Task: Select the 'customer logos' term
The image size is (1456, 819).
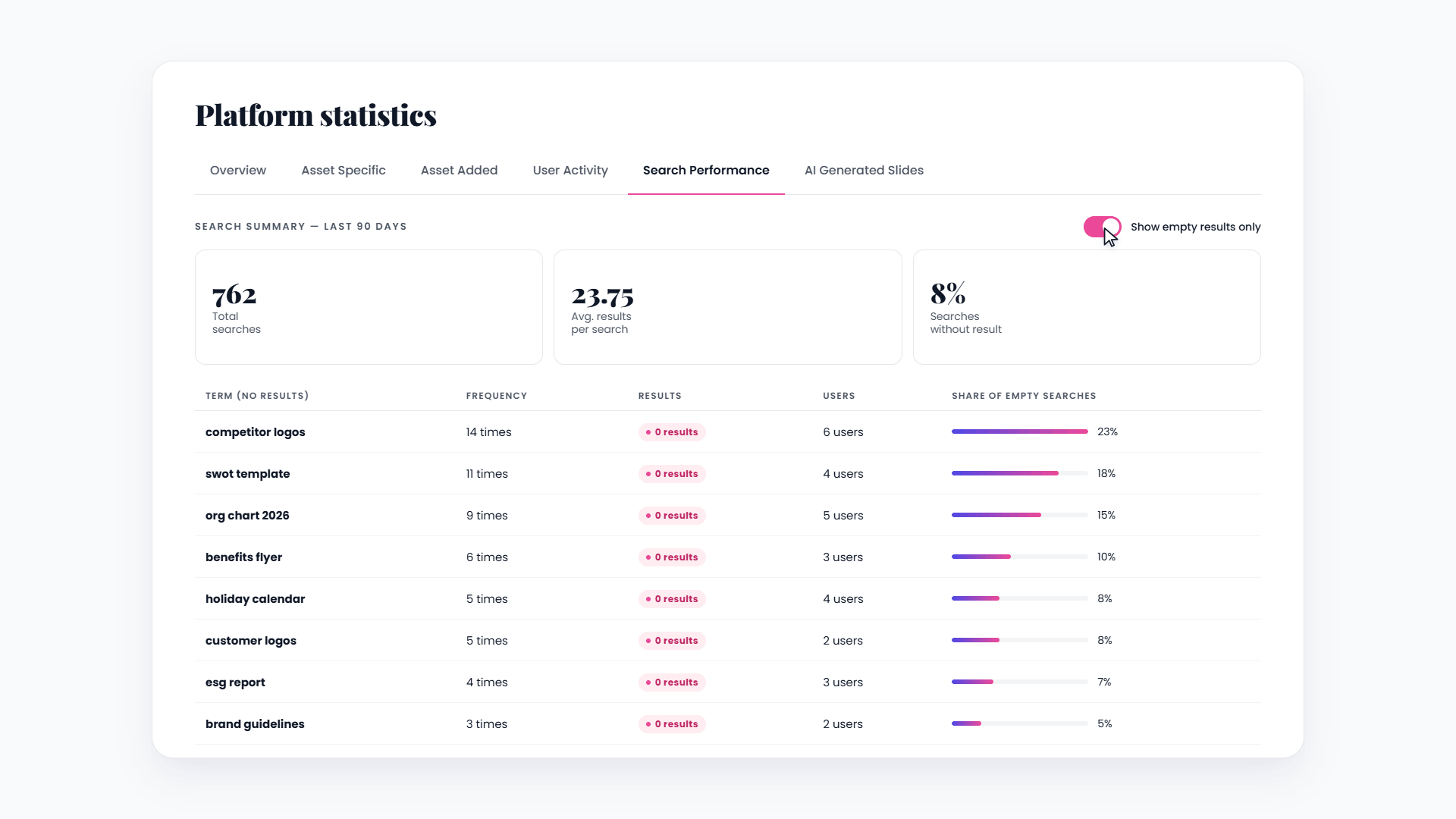Action: point(250,641)
